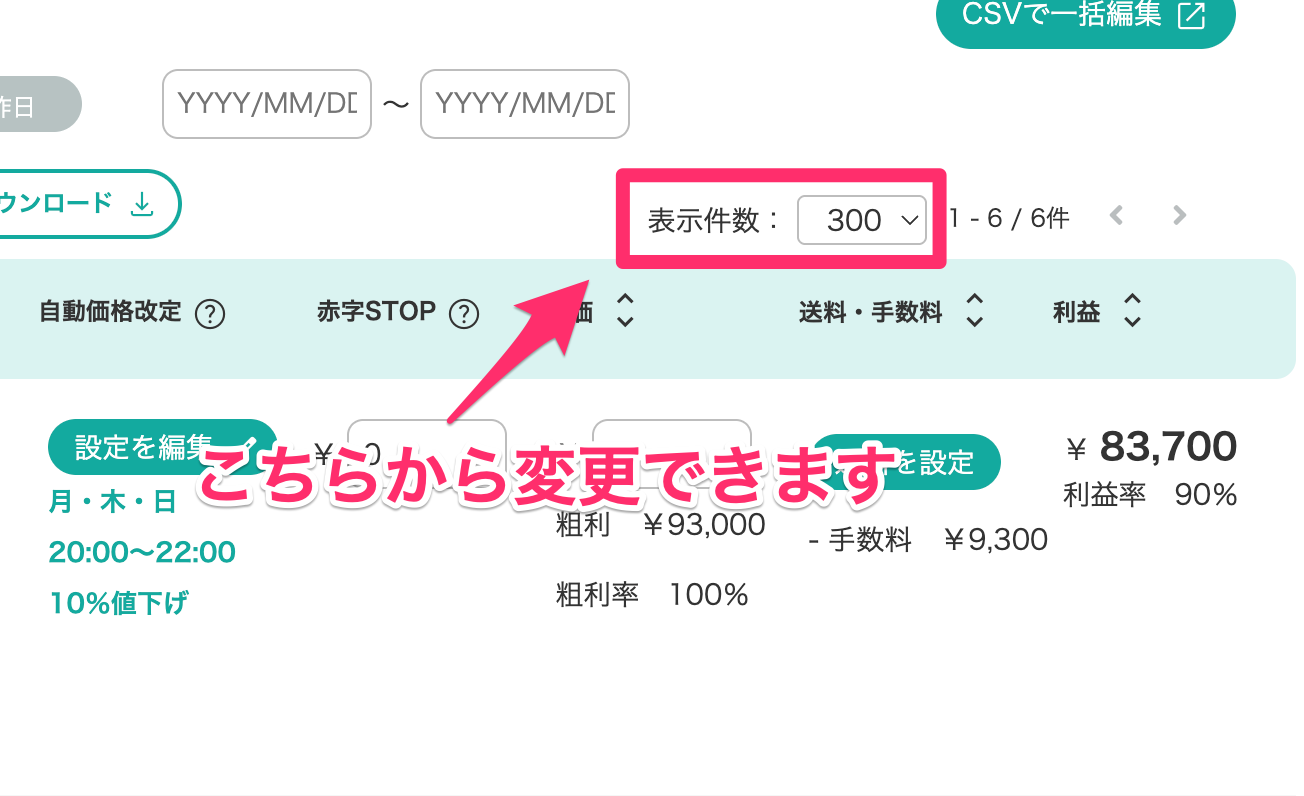Screen dimensions: 1304x796
Task: Click the ダウンロード outlined button label
Action: pyautogui.click(x=55, y=203)
